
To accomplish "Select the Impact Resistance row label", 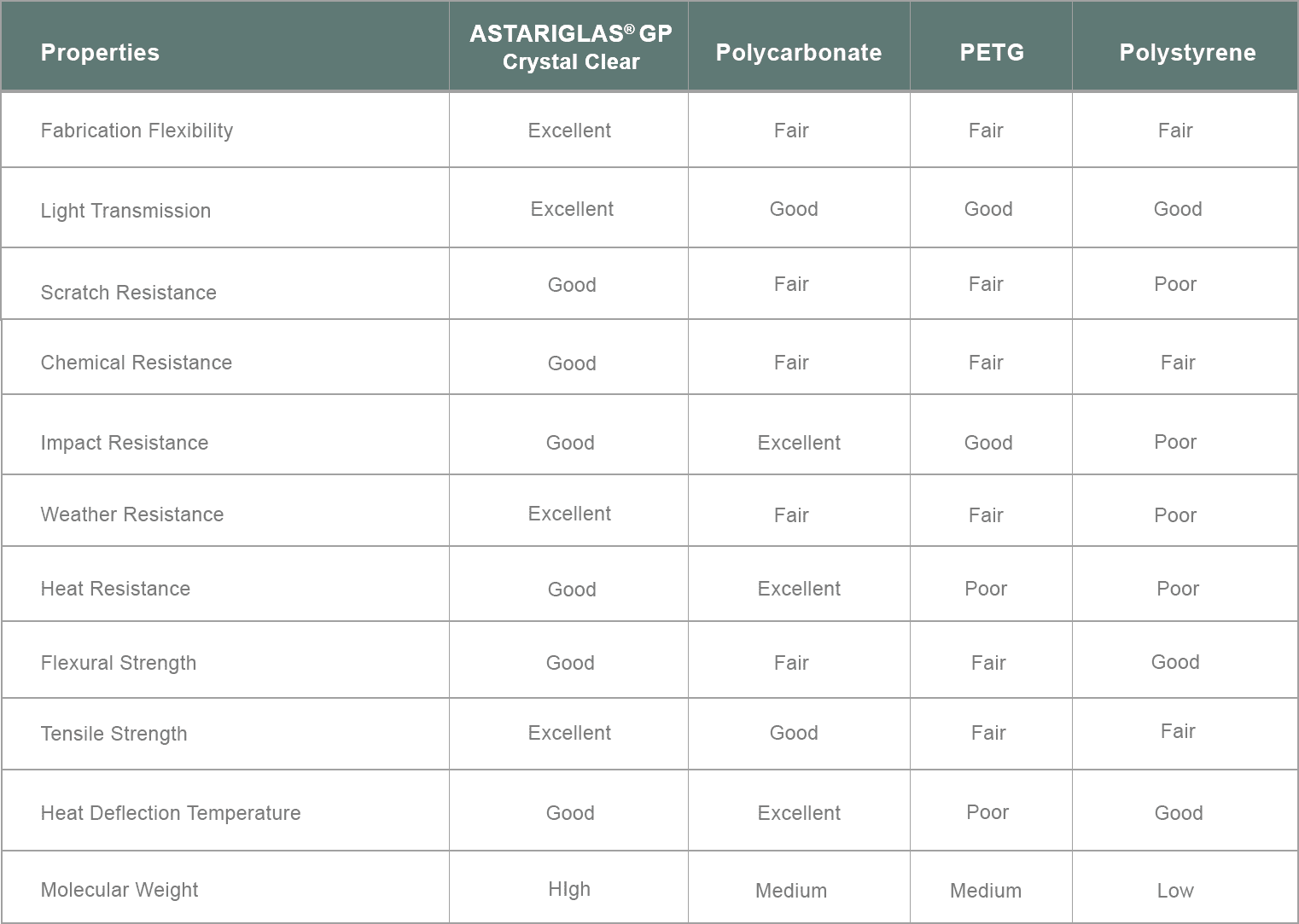I will [125, 443].
